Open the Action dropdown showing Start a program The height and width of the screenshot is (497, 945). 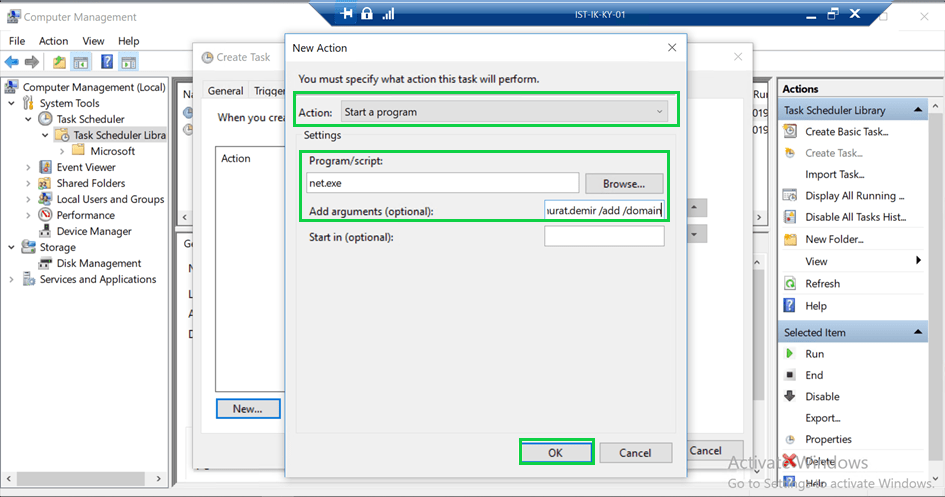click(x=504, y=112)
